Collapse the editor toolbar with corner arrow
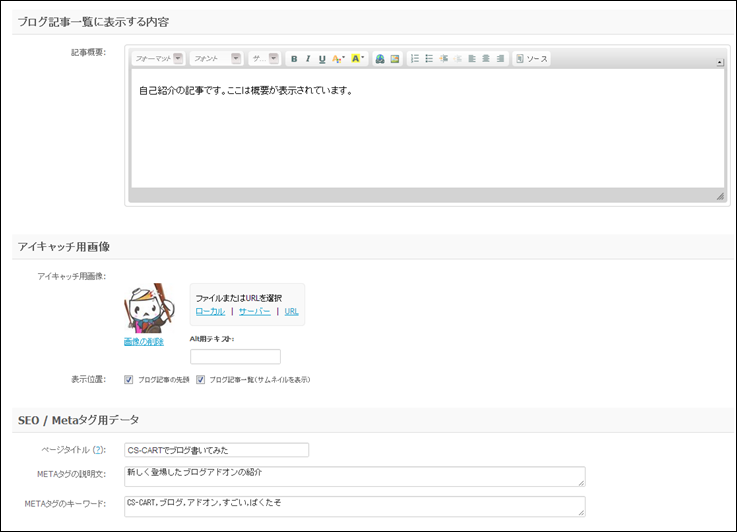737x532 pixels. 720,62
